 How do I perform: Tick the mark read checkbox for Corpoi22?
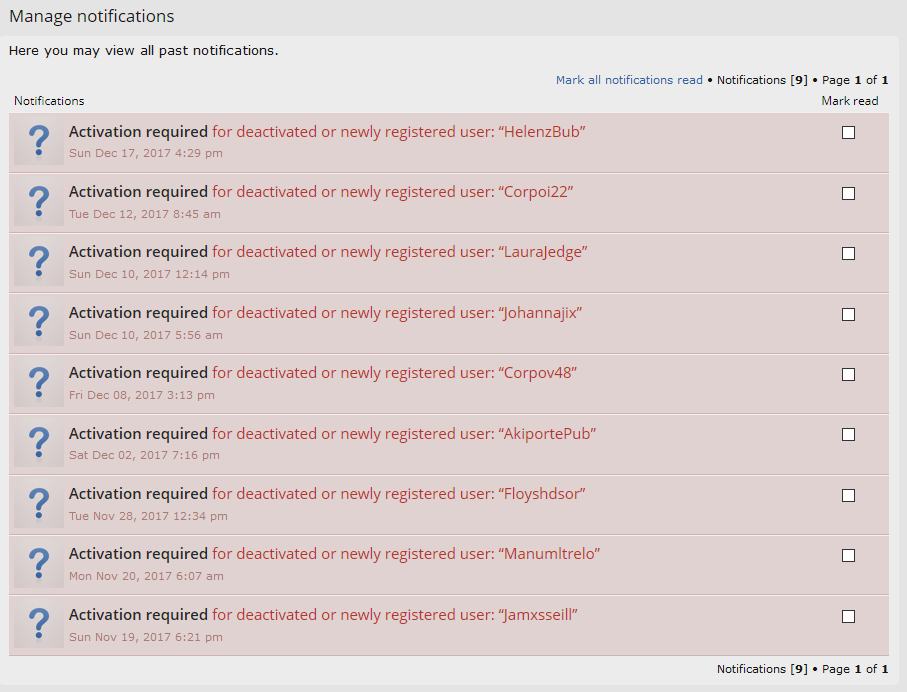tap(848, 193)
